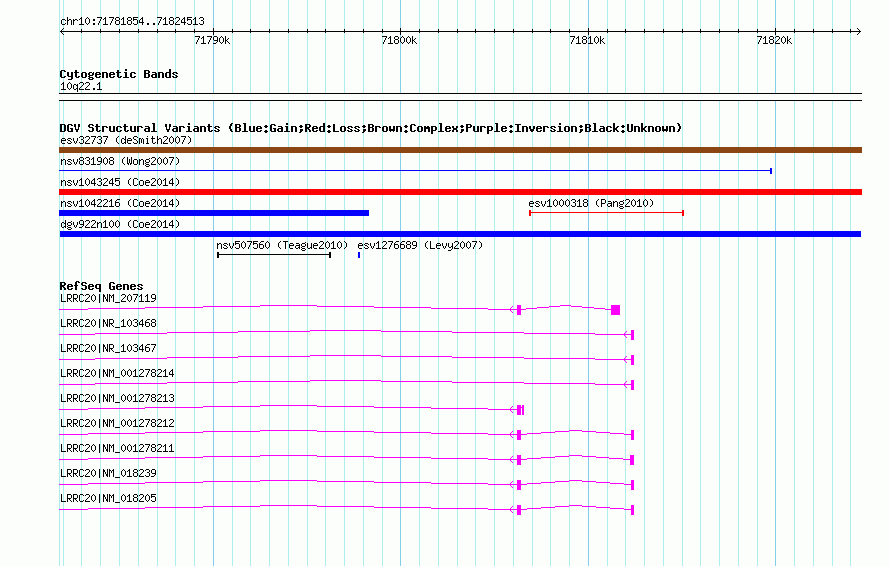Click the RefSeq Genes track title
Image resolution: width=890 pixels, height=566 pixels.
click(x=101, y=286)
